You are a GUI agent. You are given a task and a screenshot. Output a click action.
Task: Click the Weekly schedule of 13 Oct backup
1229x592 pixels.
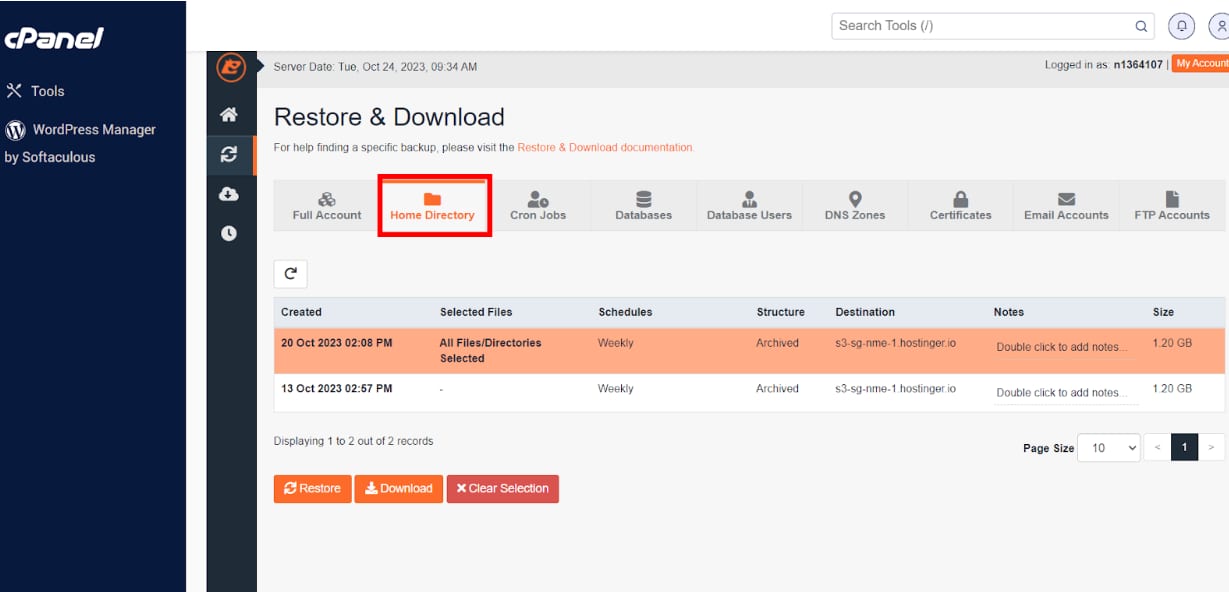616,389
